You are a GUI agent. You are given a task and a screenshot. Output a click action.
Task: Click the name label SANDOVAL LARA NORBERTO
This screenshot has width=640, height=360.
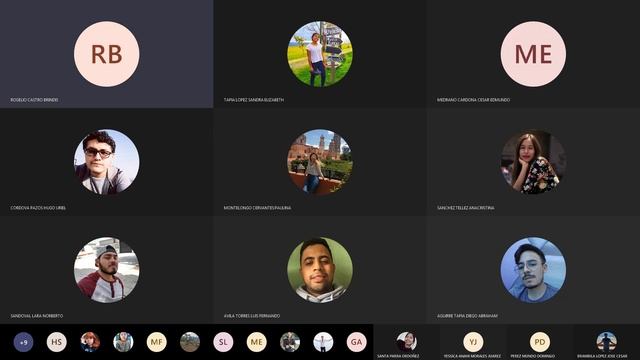tap(37, 316)
